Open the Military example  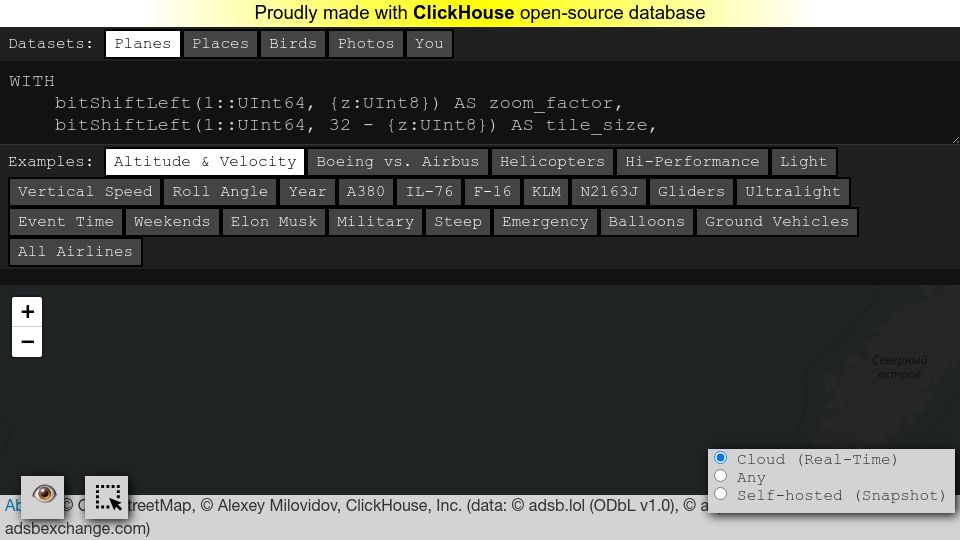(x=375, y=222)
